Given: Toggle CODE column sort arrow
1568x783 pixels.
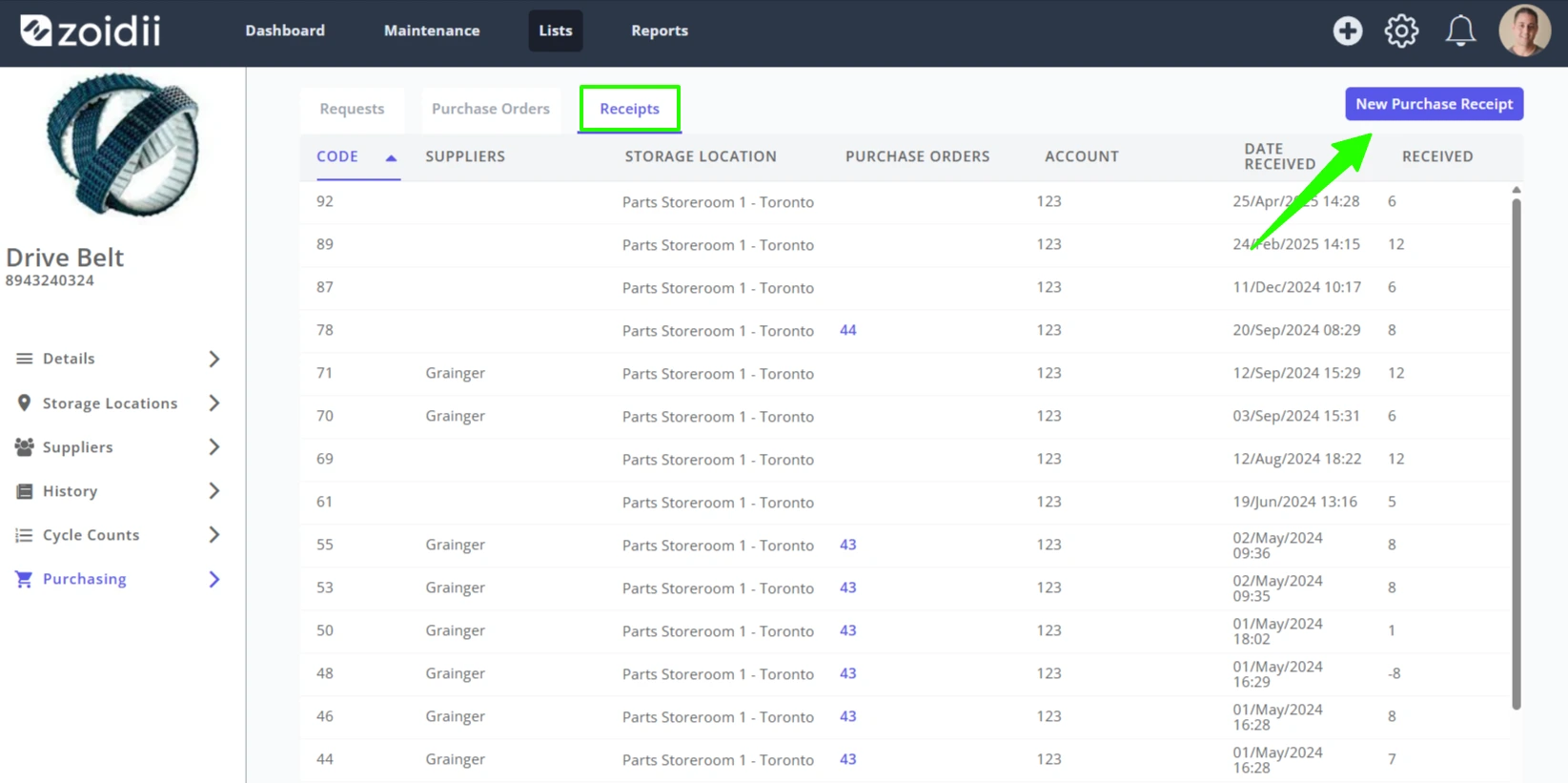Looking at the screenshot, I should point(391,157).
